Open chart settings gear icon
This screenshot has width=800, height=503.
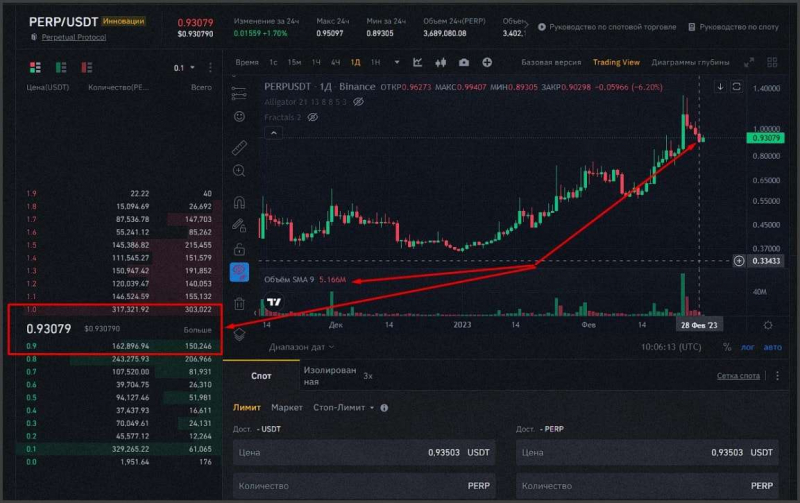(768, 325)
